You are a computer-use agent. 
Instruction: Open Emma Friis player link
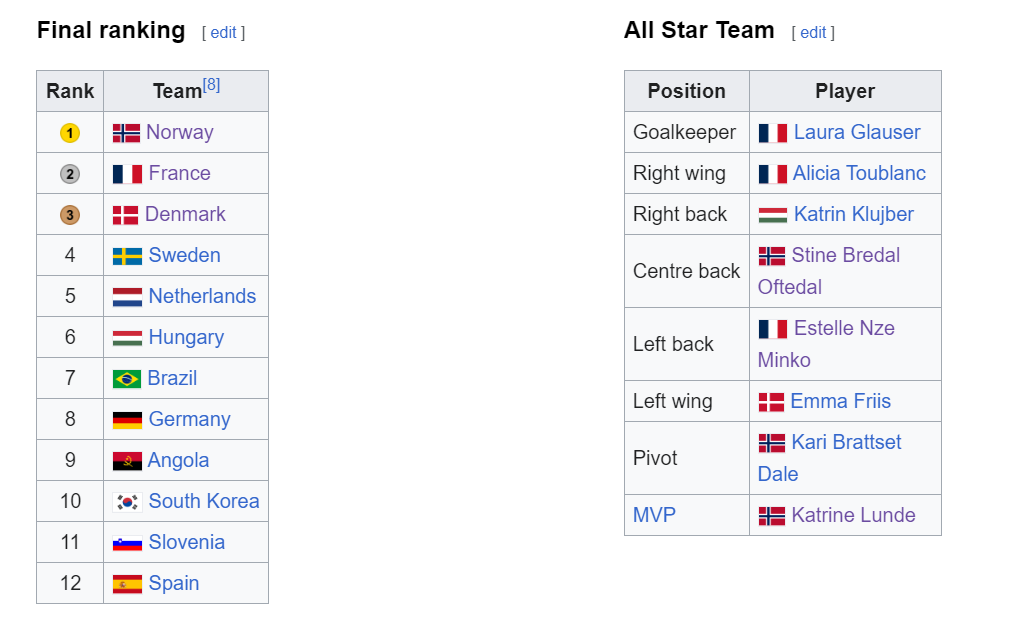(x=840, y=401)
